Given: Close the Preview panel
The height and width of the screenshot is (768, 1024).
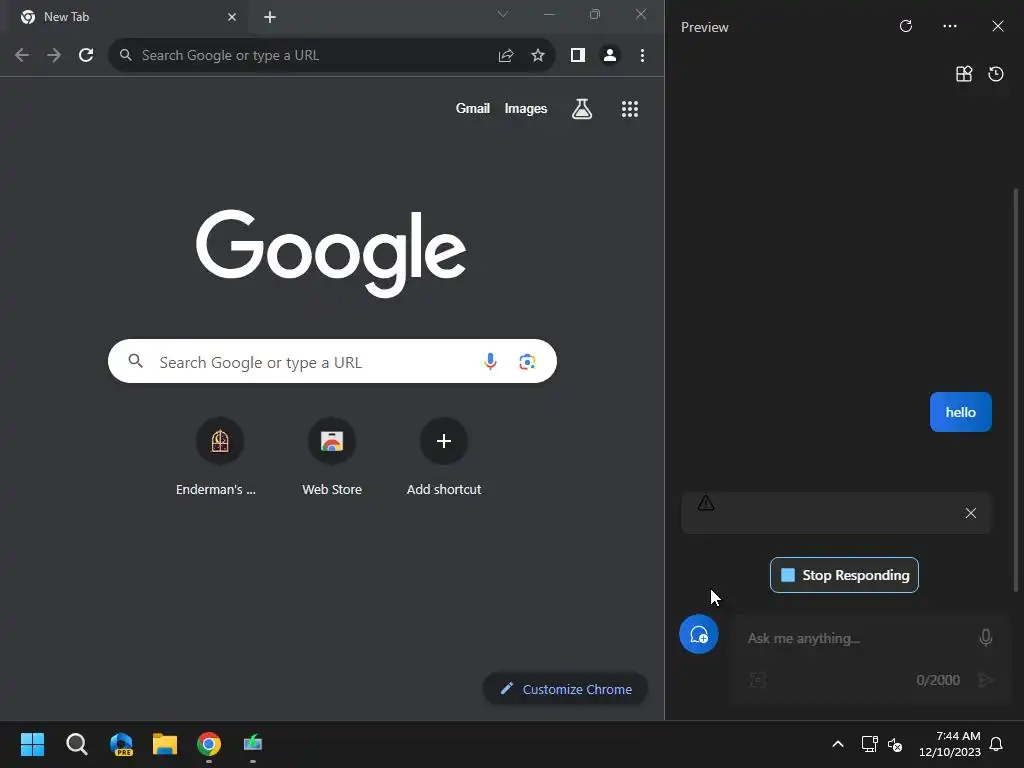Looking at the screenshot, I should [998, 26].
